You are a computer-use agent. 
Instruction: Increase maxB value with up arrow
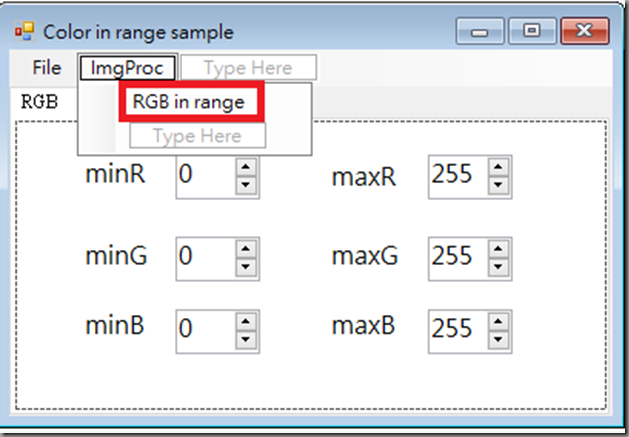click(499, 321)
